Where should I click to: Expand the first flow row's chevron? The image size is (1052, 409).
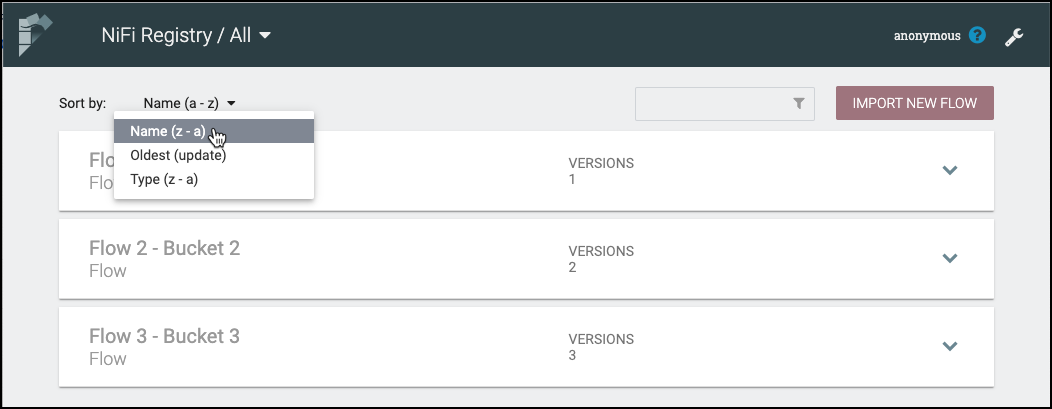coord(950,170)
